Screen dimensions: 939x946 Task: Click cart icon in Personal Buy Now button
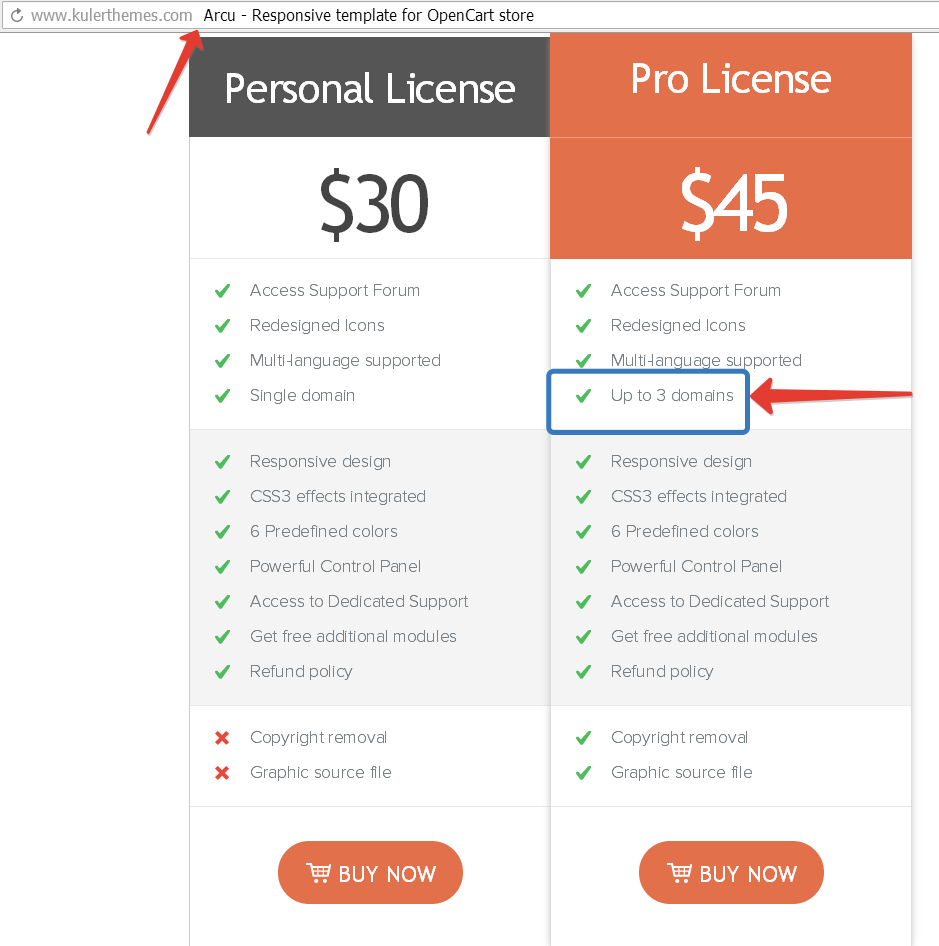click(319, 873)
